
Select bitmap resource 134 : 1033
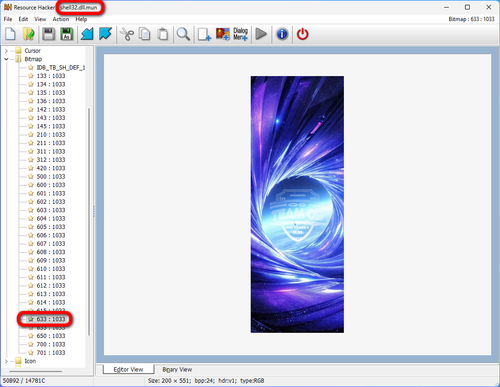point(51,84)
